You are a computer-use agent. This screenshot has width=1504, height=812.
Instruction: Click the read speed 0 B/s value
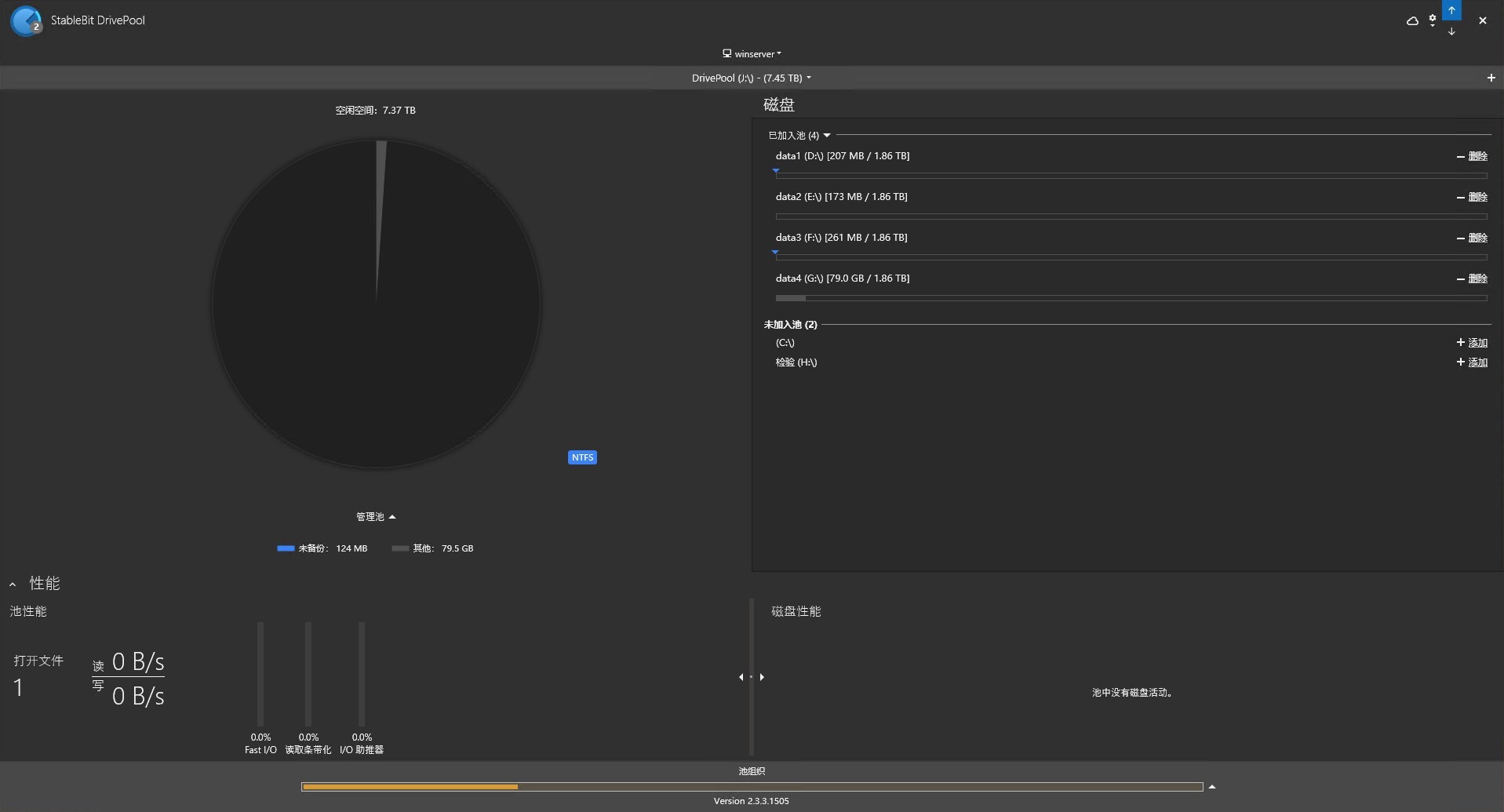pyautogui.click(x=138, y=662)
